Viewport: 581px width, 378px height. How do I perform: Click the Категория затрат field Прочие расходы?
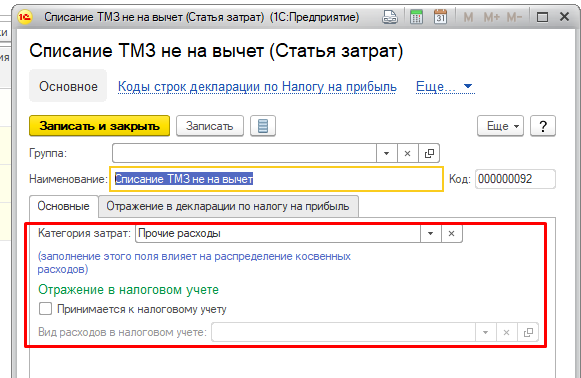(278, 233)
